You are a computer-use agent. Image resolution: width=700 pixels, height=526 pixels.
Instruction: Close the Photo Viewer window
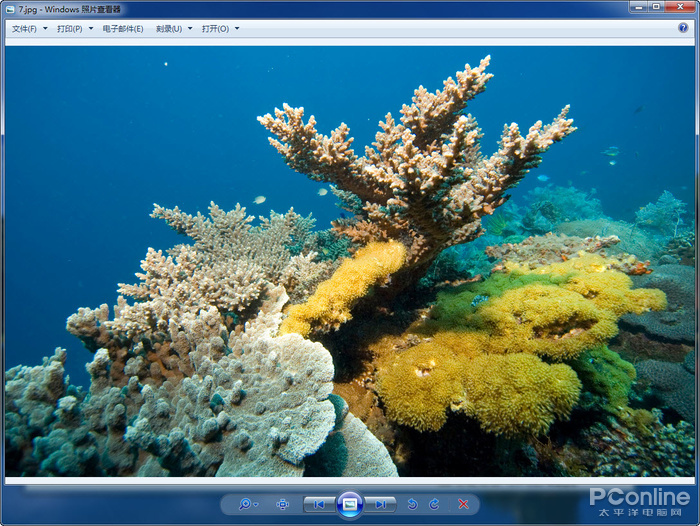(x=680, y=7)
